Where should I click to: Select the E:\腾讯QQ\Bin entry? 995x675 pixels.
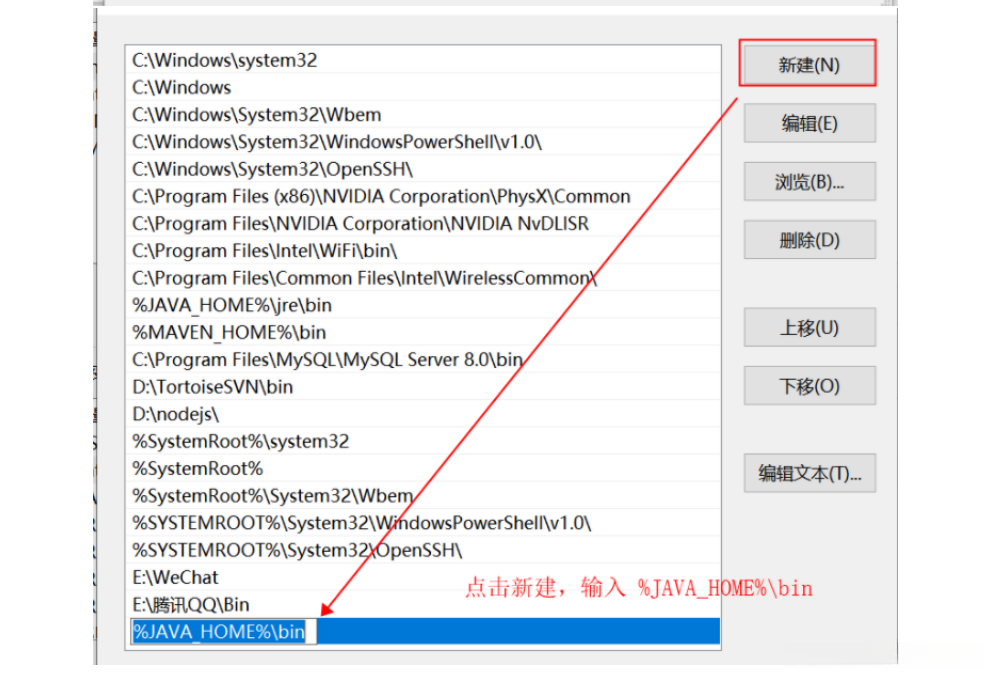pos(423,605)
